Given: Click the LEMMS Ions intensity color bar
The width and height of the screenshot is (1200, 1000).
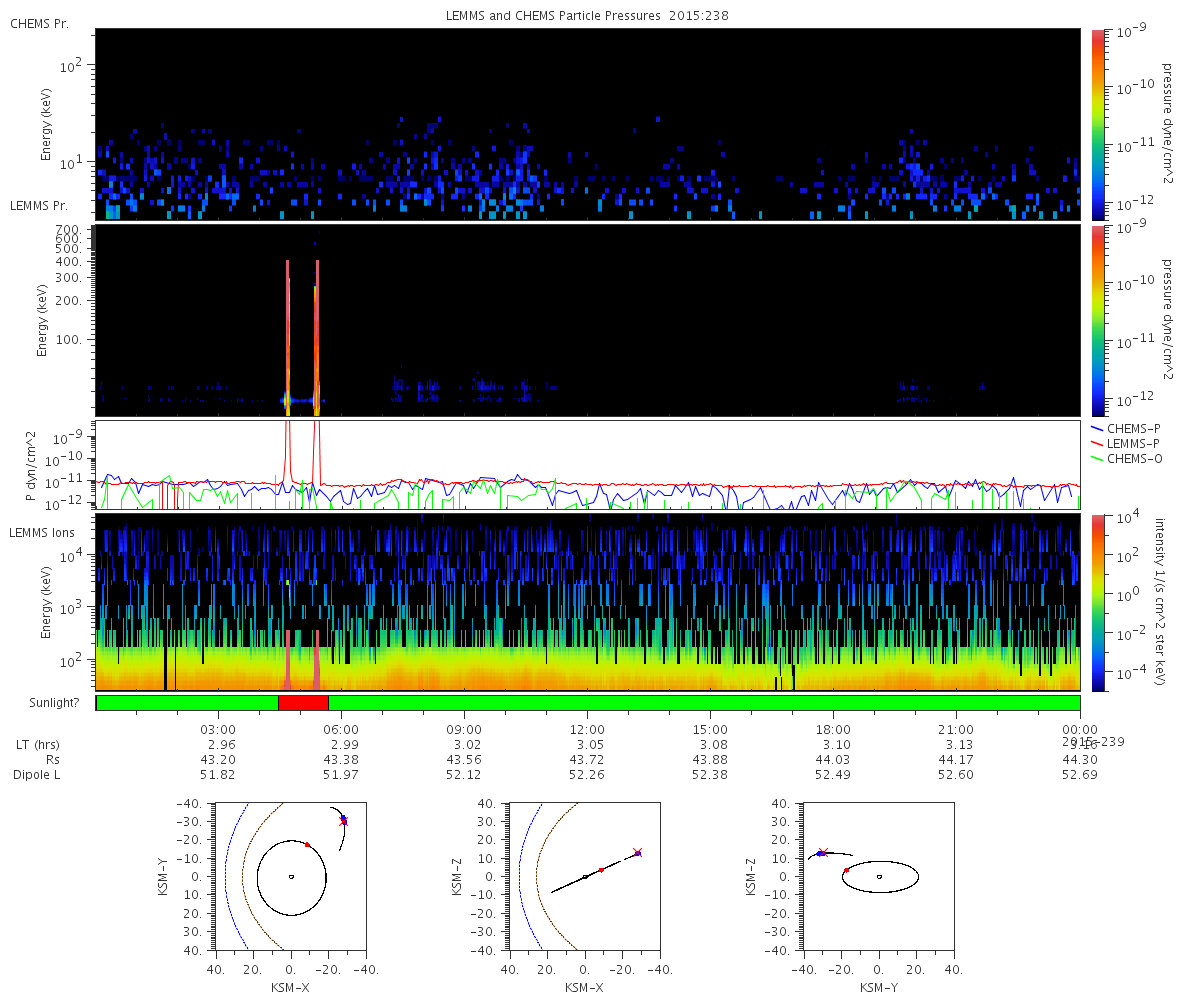Looking at the screenshot, I should (x=1098, y=602).
